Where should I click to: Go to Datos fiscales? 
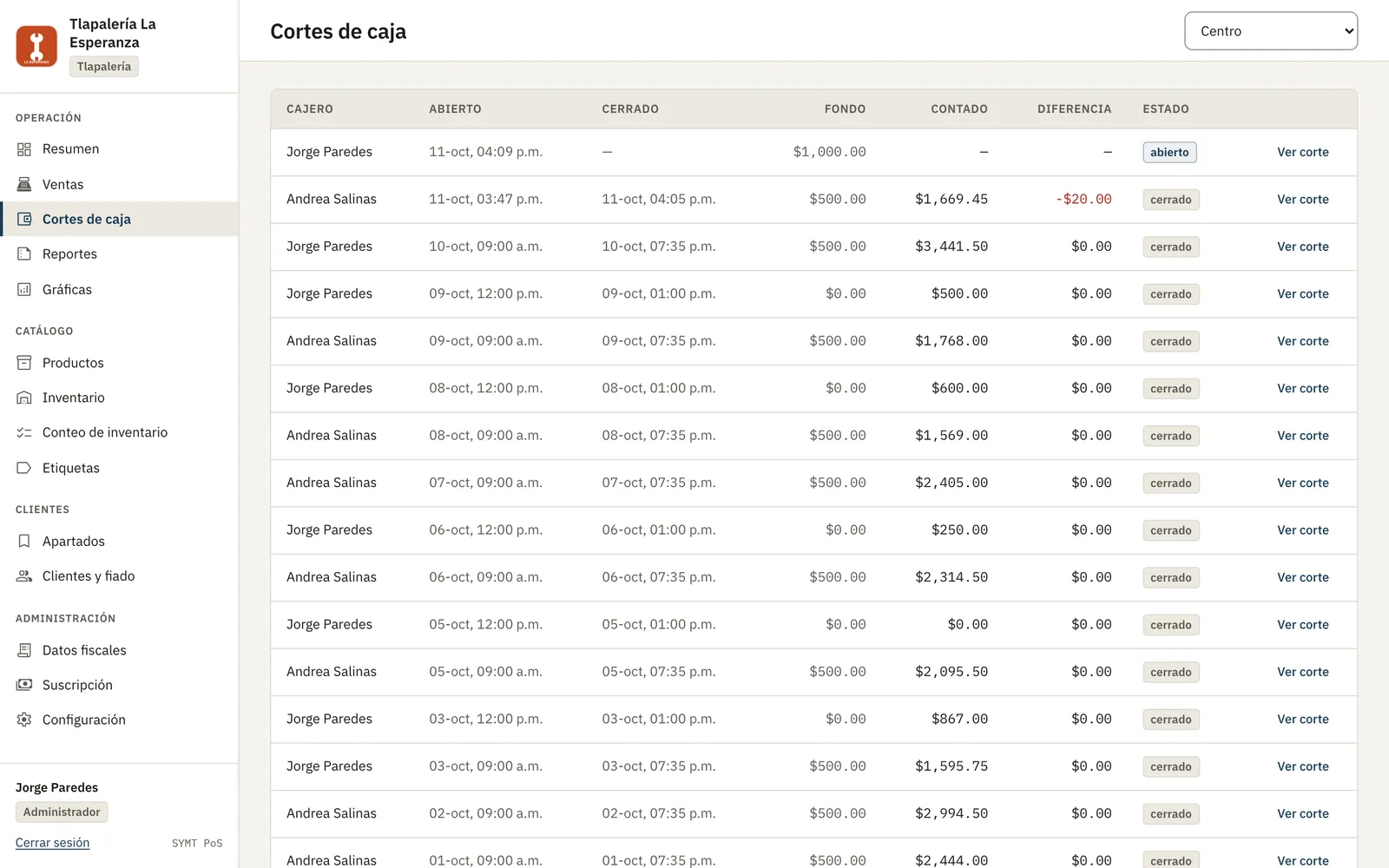pos(119,650)
